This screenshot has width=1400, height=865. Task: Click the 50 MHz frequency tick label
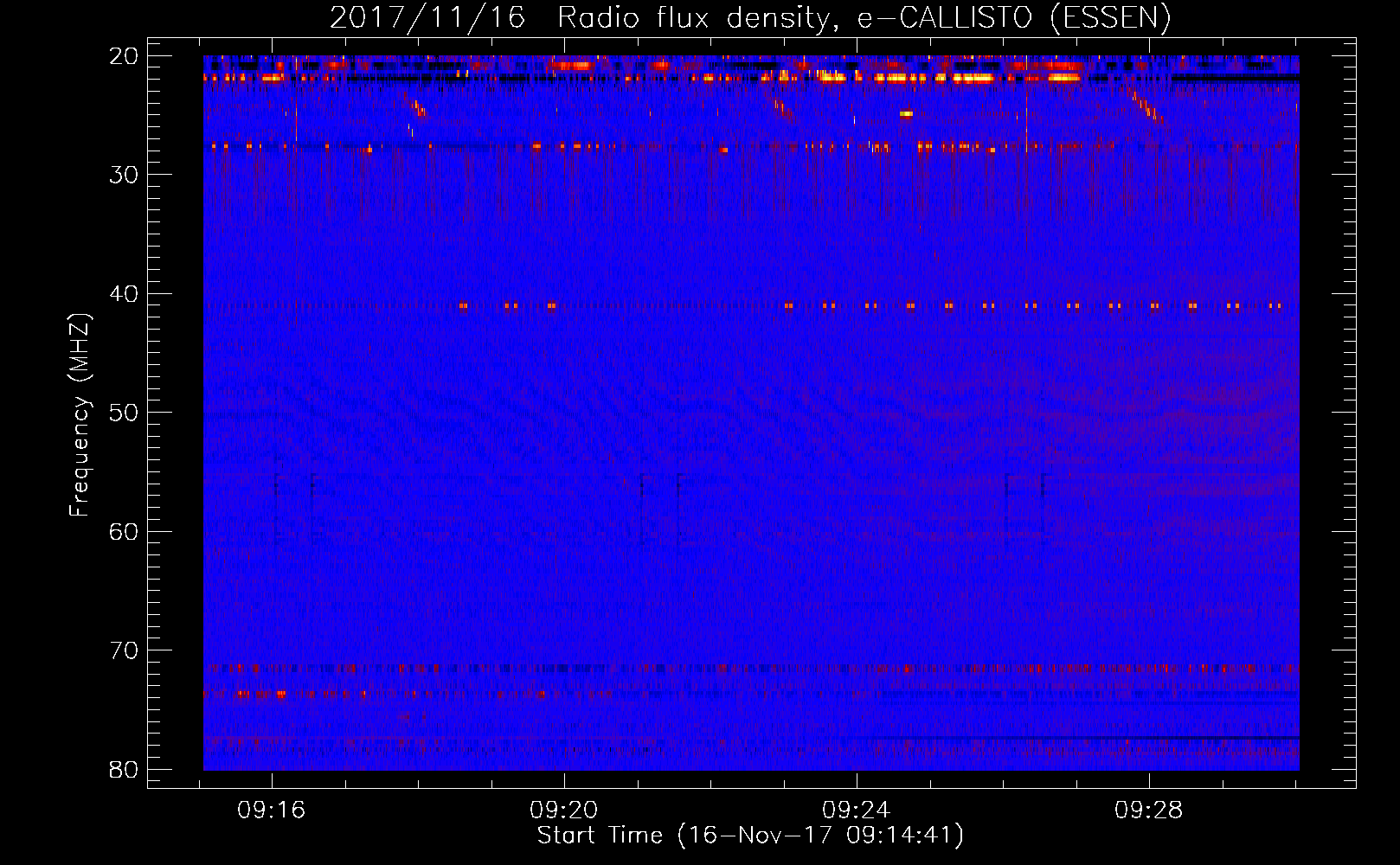(124, 413)
